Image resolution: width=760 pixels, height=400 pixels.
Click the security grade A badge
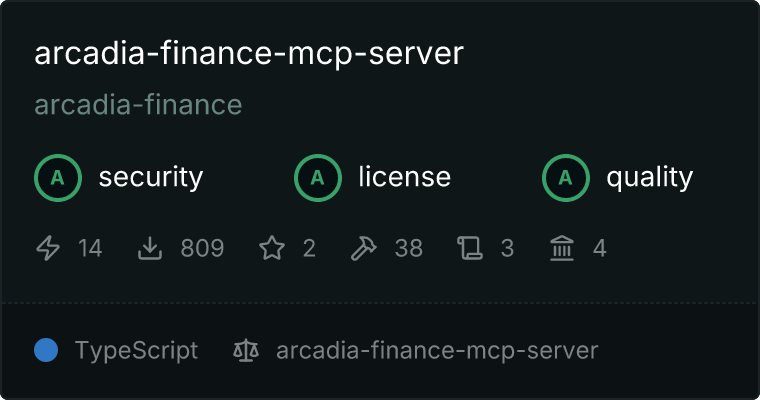(x=58, y=178)
